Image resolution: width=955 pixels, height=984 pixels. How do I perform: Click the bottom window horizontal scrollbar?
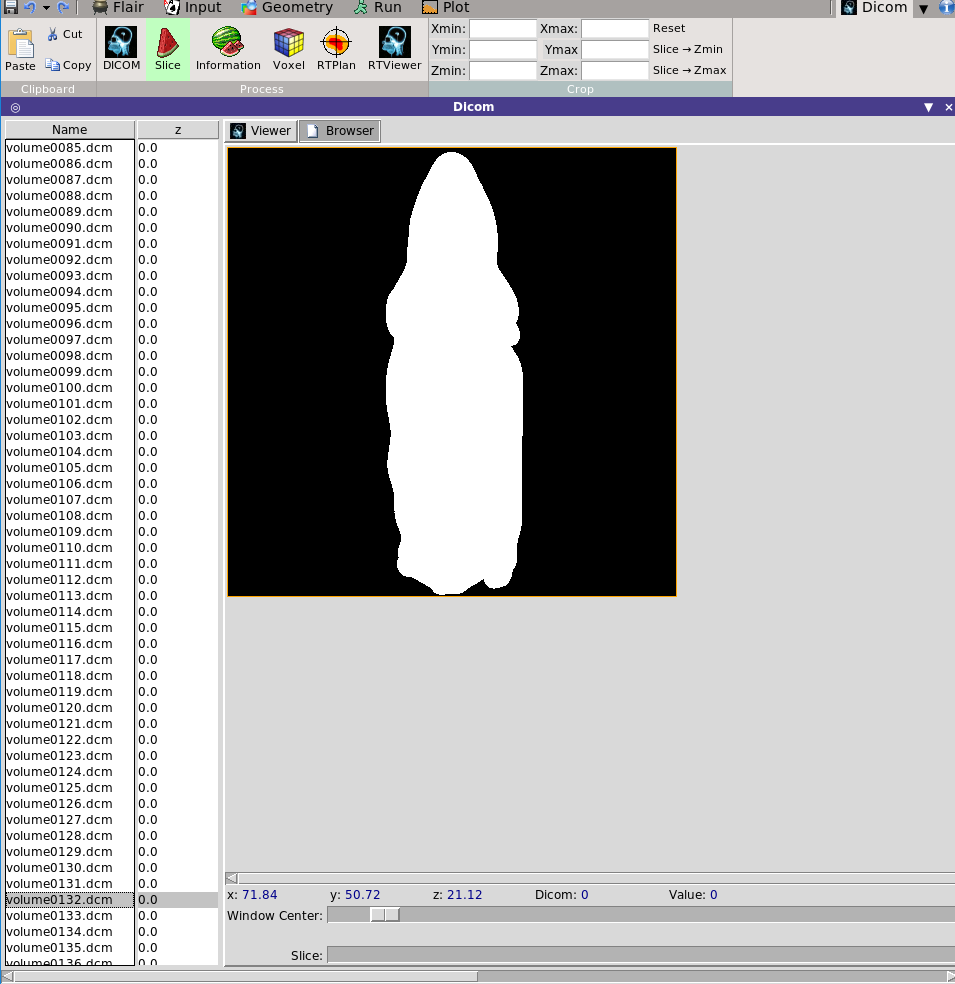click(x=245, y=977)
